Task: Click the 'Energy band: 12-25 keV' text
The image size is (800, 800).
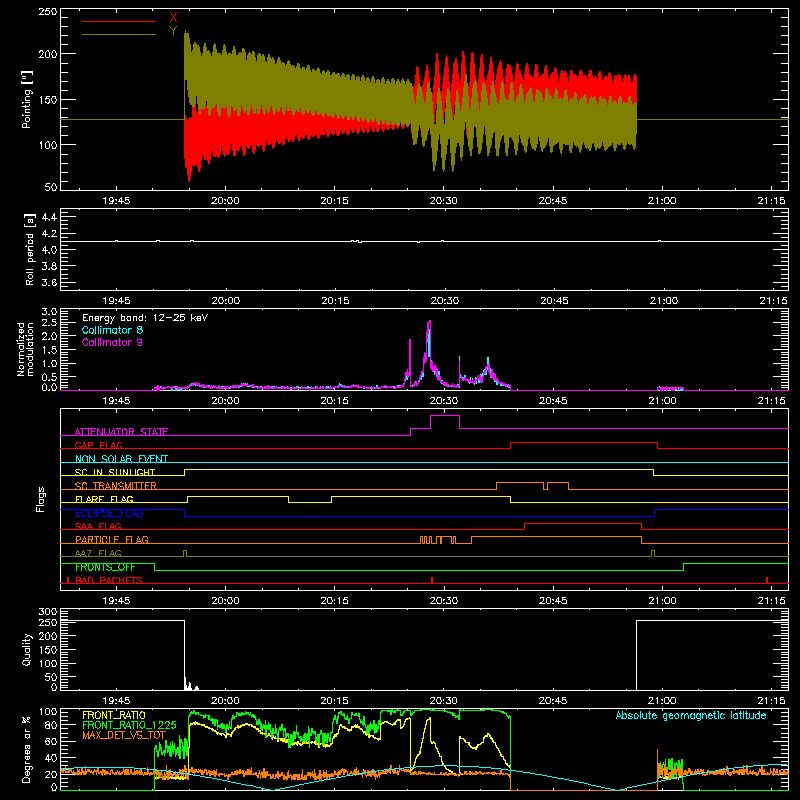Action: (145, 318)
